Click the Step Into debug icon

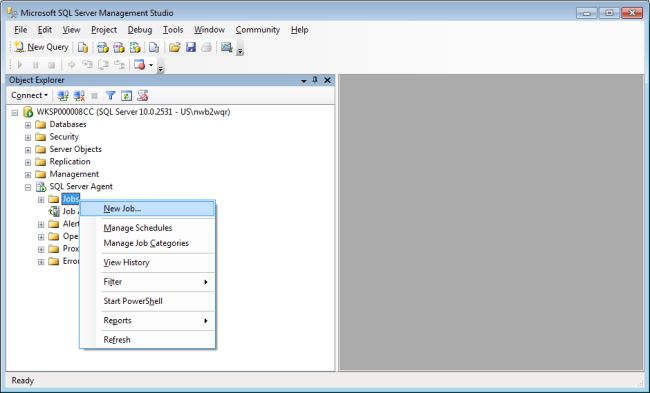[x=87, y=65]
